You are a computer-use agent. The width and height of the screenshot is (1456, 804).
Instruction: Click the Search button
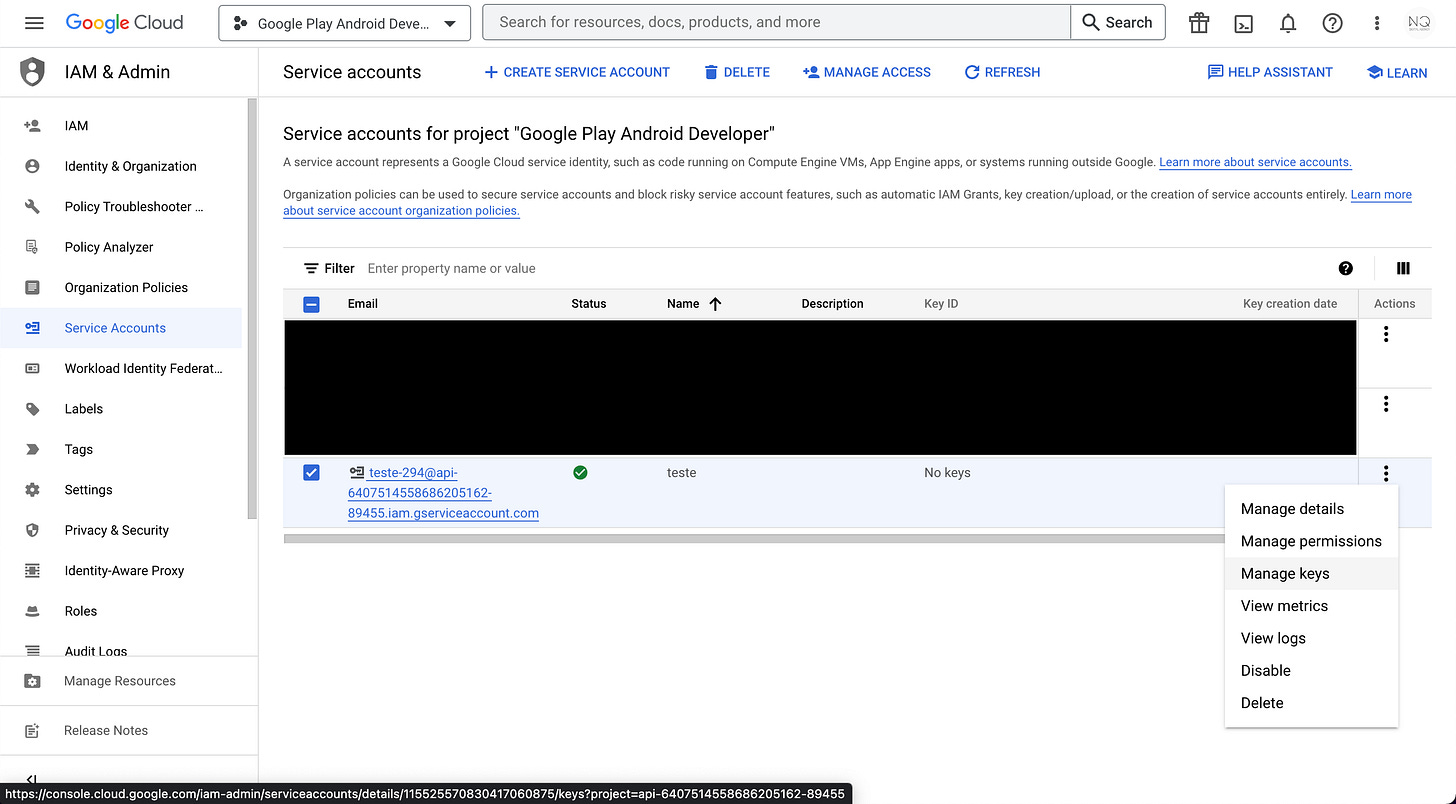point(1118,22)
